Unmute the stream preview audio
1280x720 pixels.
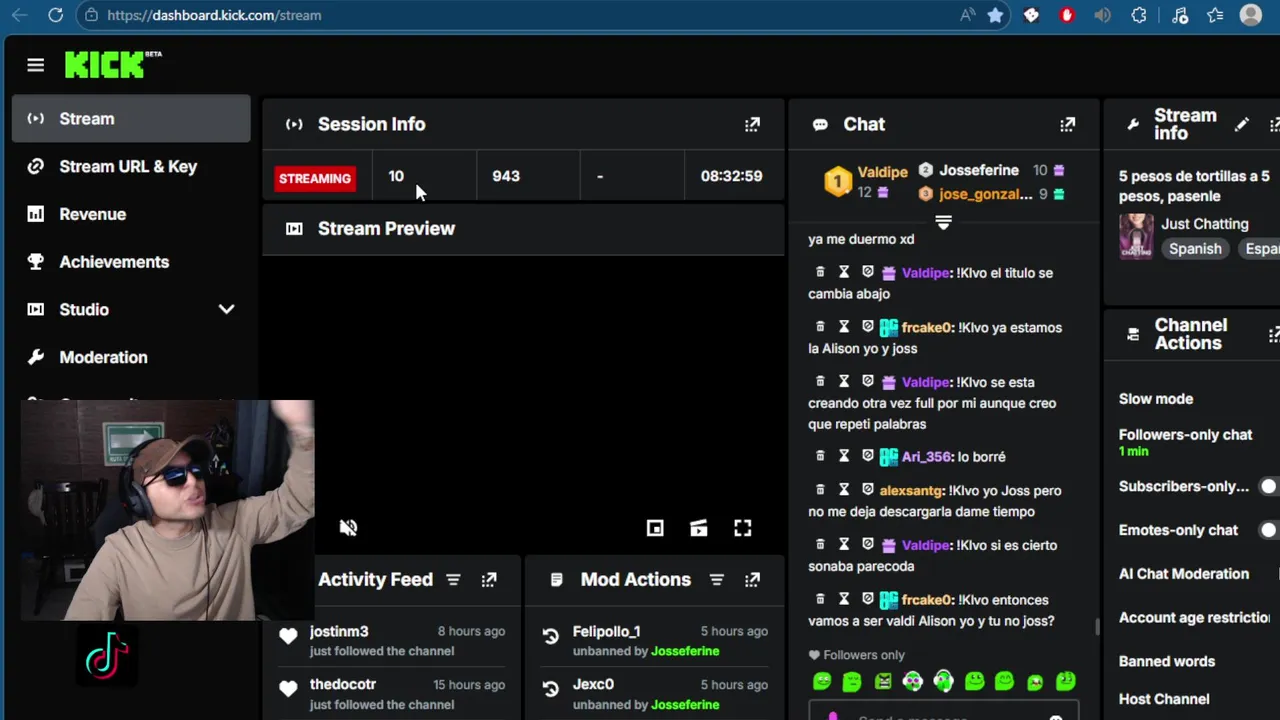[x=348, y=528]
